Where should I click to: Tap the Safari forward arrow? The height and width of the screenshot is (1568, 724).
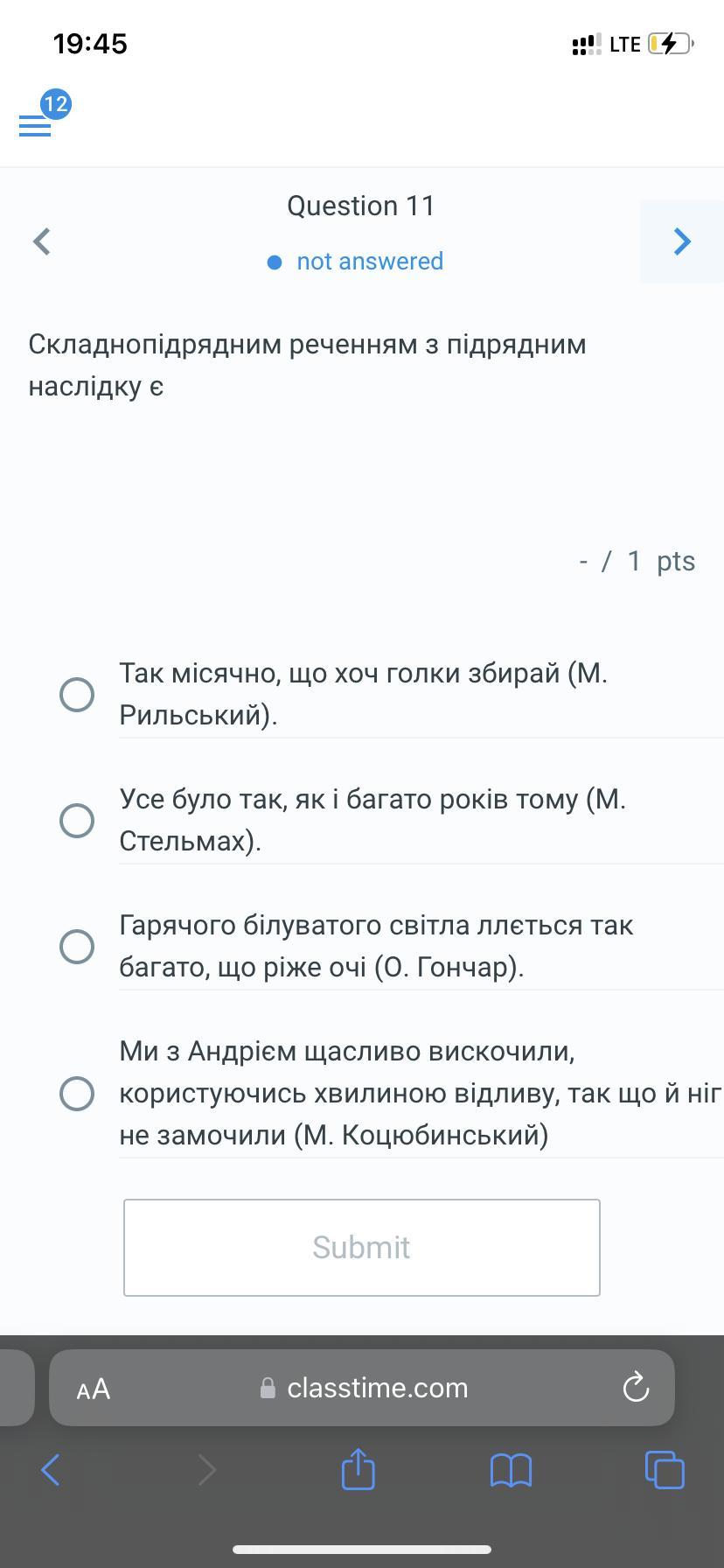(206, 1470)
